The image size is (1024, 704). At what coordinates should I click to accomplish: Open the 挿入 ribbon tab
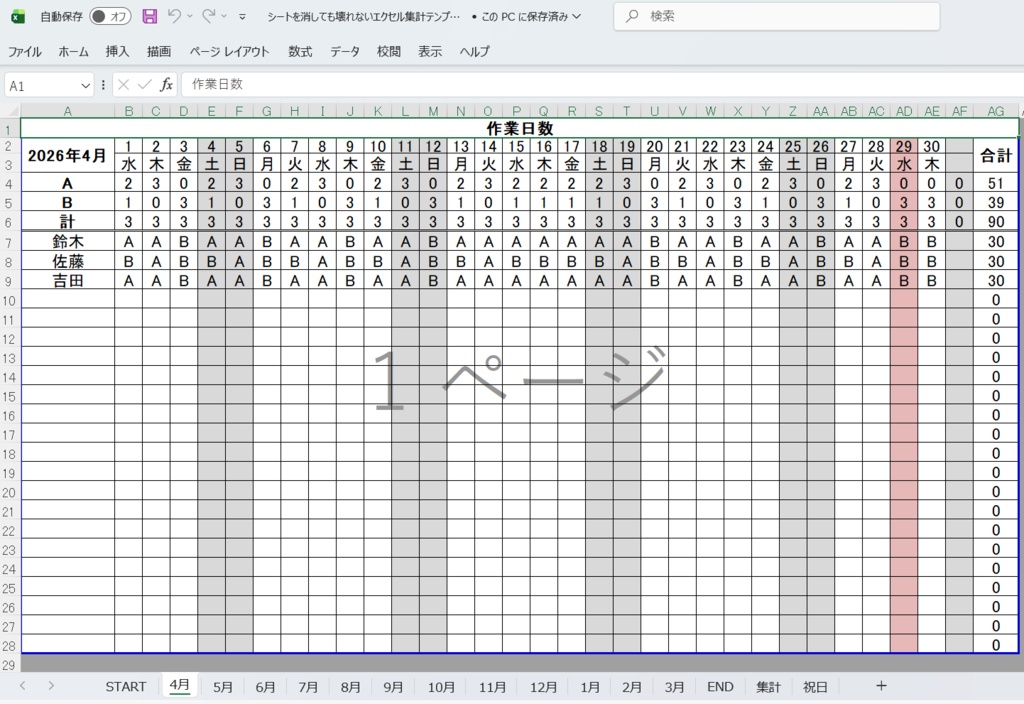point(118,52)
